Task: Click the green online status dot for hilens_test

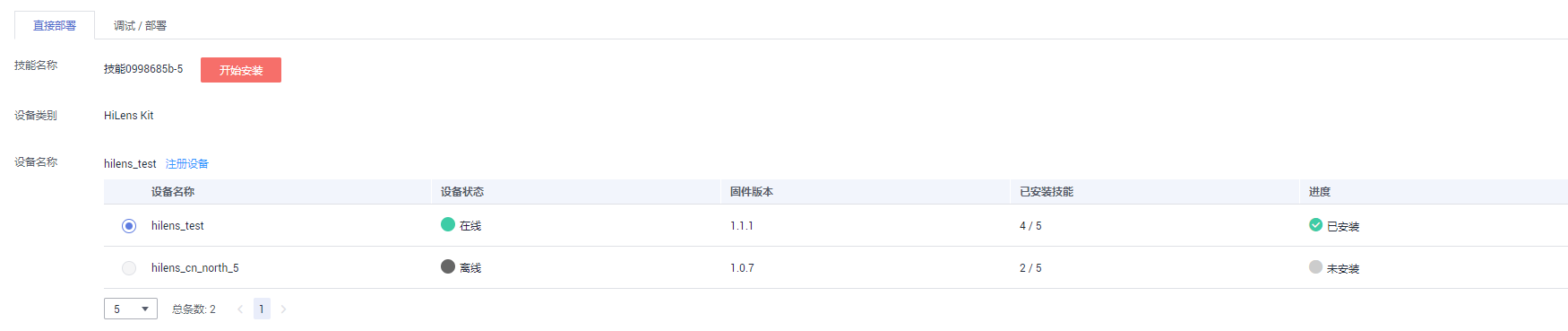Action: (x=448, y=224)
